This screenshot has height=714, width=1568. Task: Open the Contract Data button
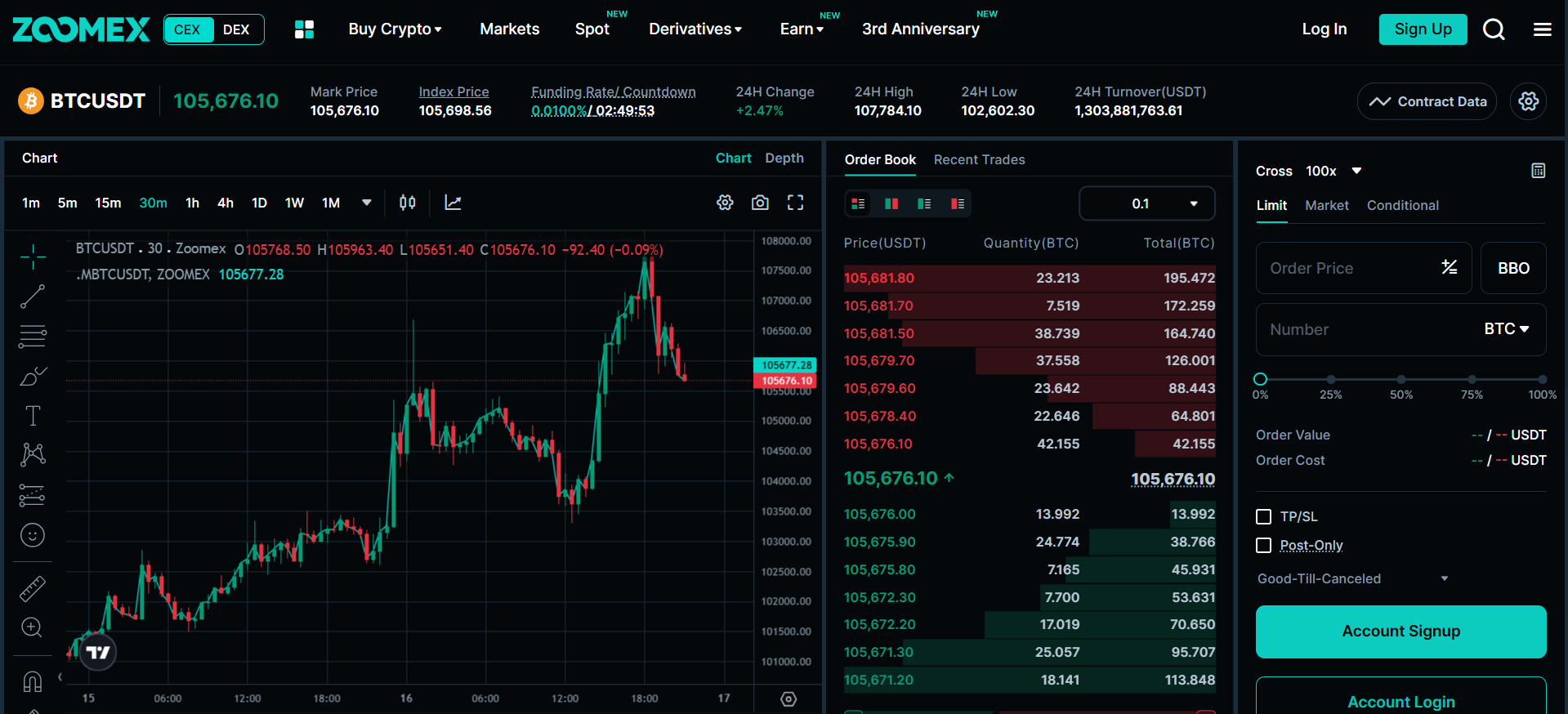click(1427, 101)
